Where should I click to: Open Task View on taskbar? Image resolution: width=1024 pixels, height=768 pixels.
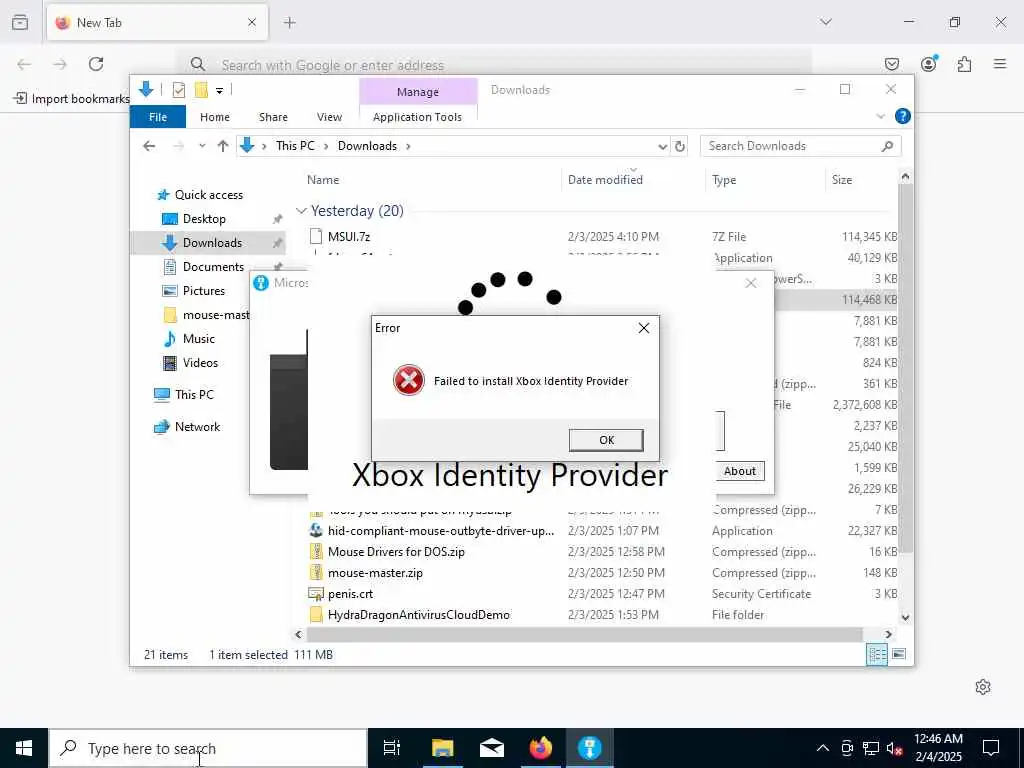click(392, 748)
